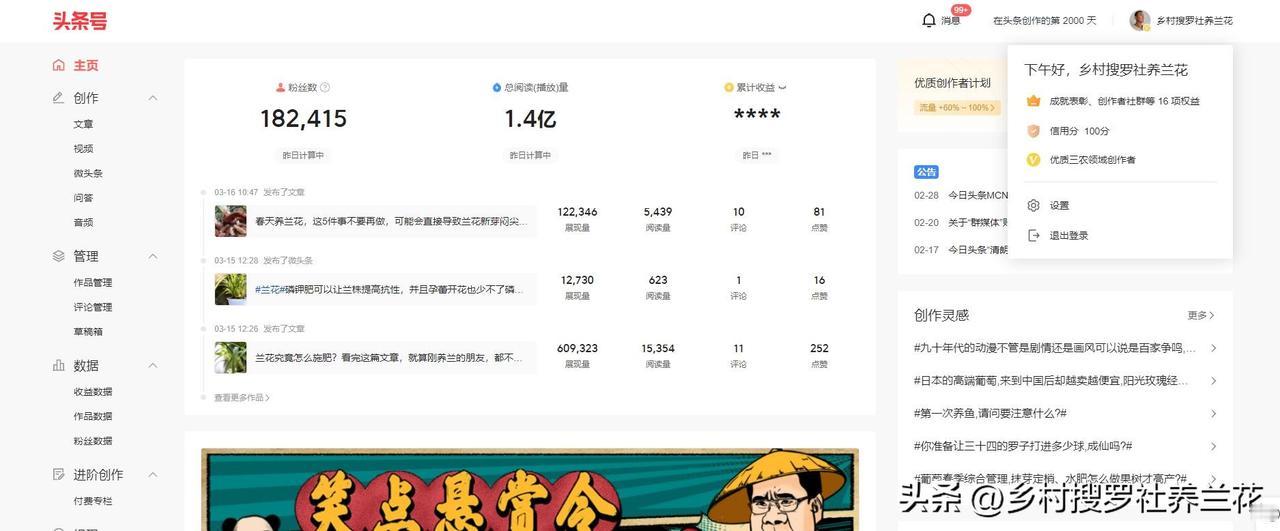Image resolution: width=1280 pixels, height=531 pixels.
Task: Open the 02-28 今日头条MCN announcement
Action: [961, 195]
